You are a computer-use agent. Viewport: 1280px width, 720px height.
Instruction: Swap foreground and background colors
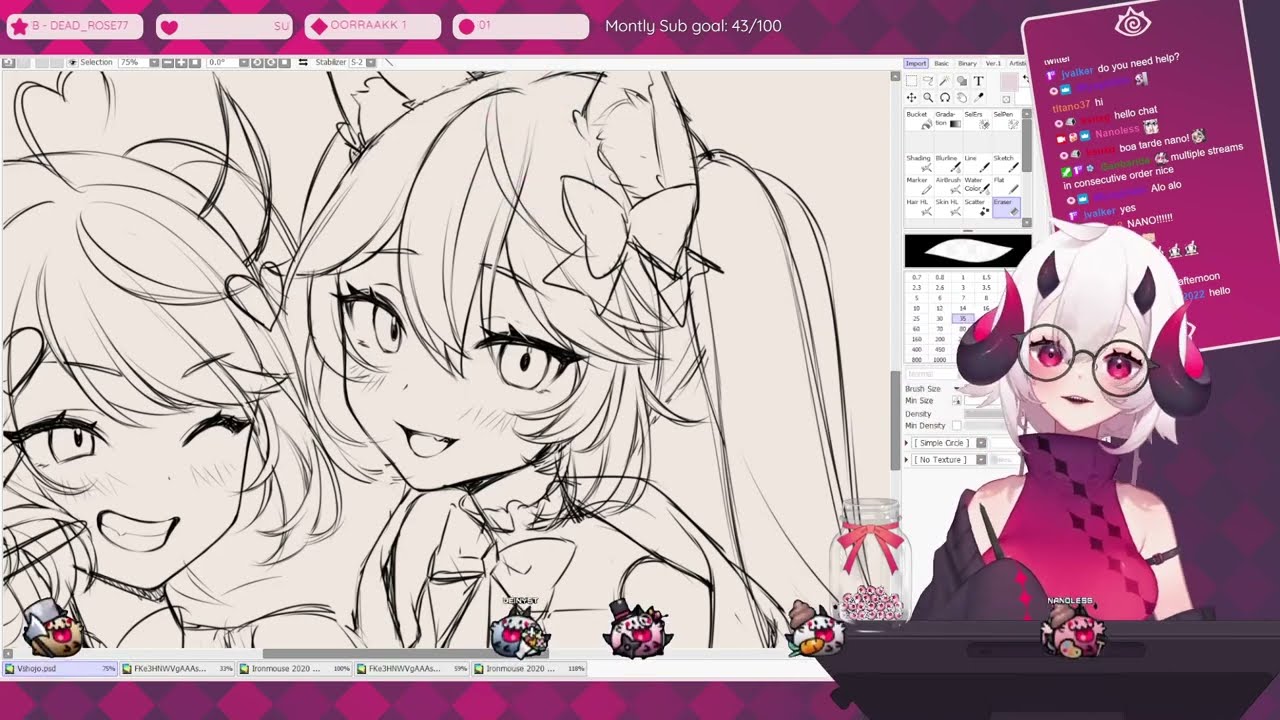coord(1026,79)
